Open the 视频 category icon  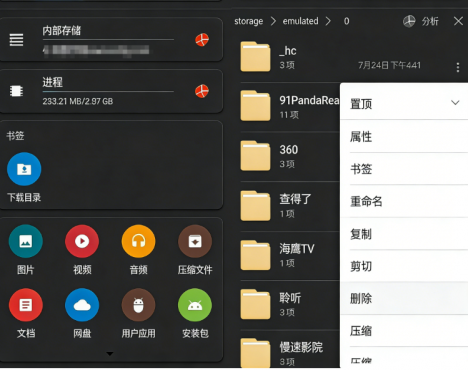pos(82,241)
